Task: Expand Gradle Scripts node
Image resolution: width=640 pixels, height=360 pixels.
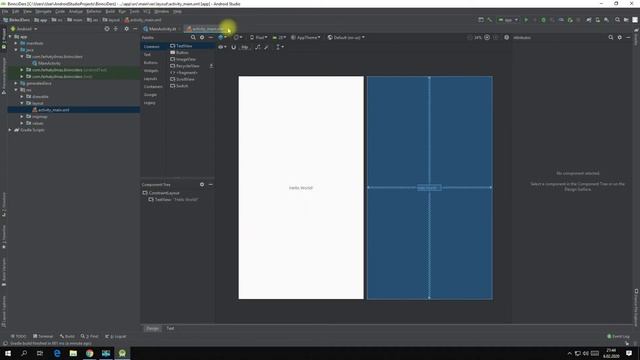Action: pos(10,130)
